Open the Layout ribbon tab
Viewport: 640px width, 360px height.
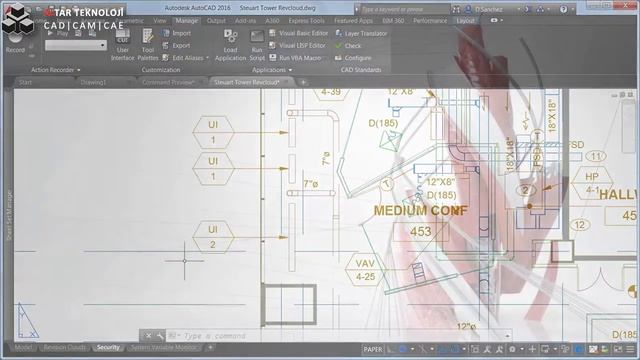[x=465, y=20]
